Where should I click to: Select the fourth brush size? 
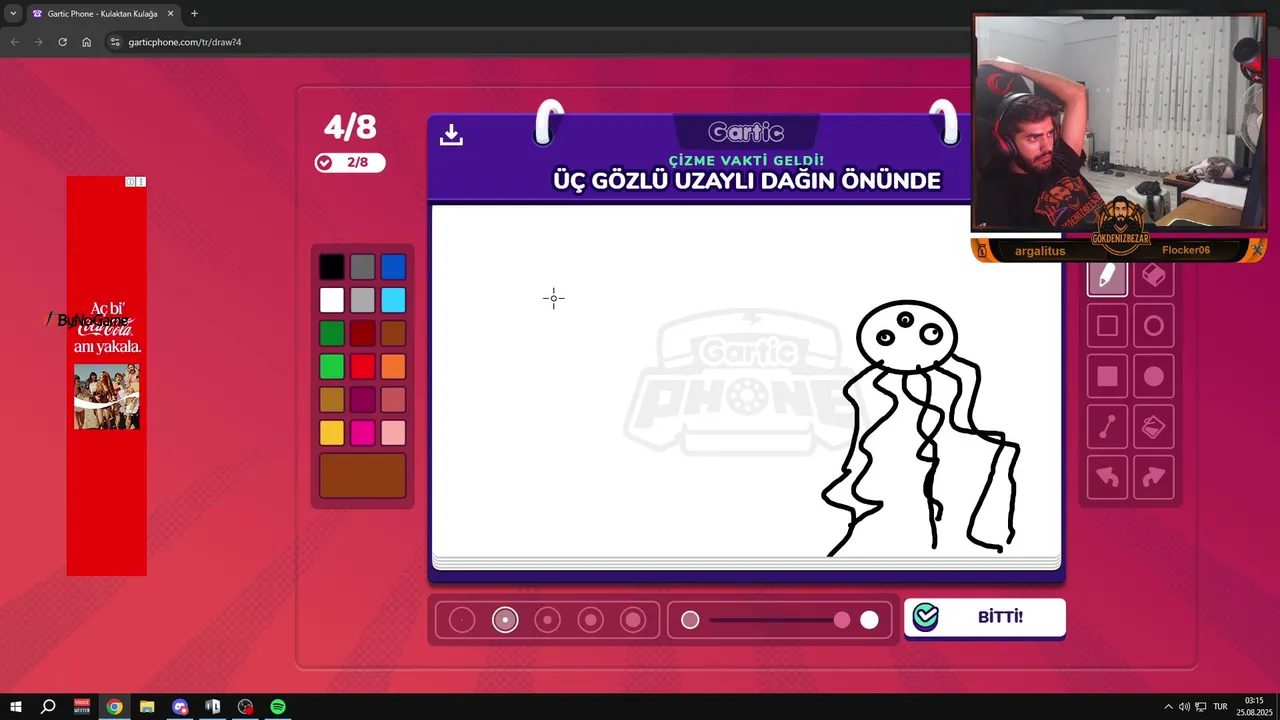point(590,620)
